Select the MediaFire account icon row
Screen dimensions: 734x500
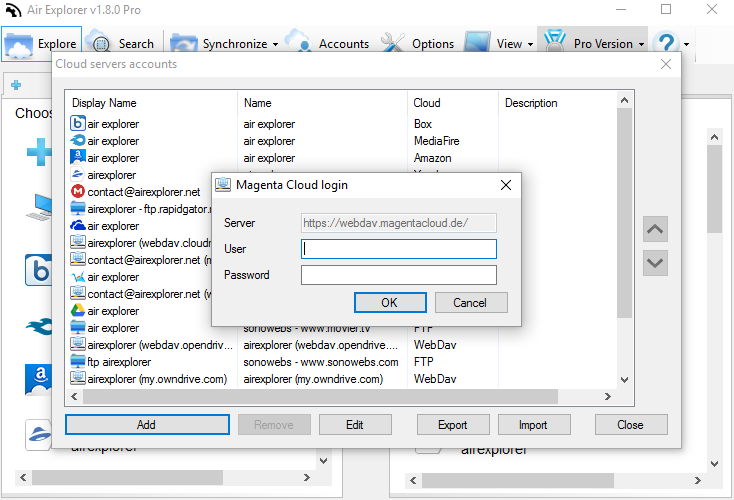point(78,140)
